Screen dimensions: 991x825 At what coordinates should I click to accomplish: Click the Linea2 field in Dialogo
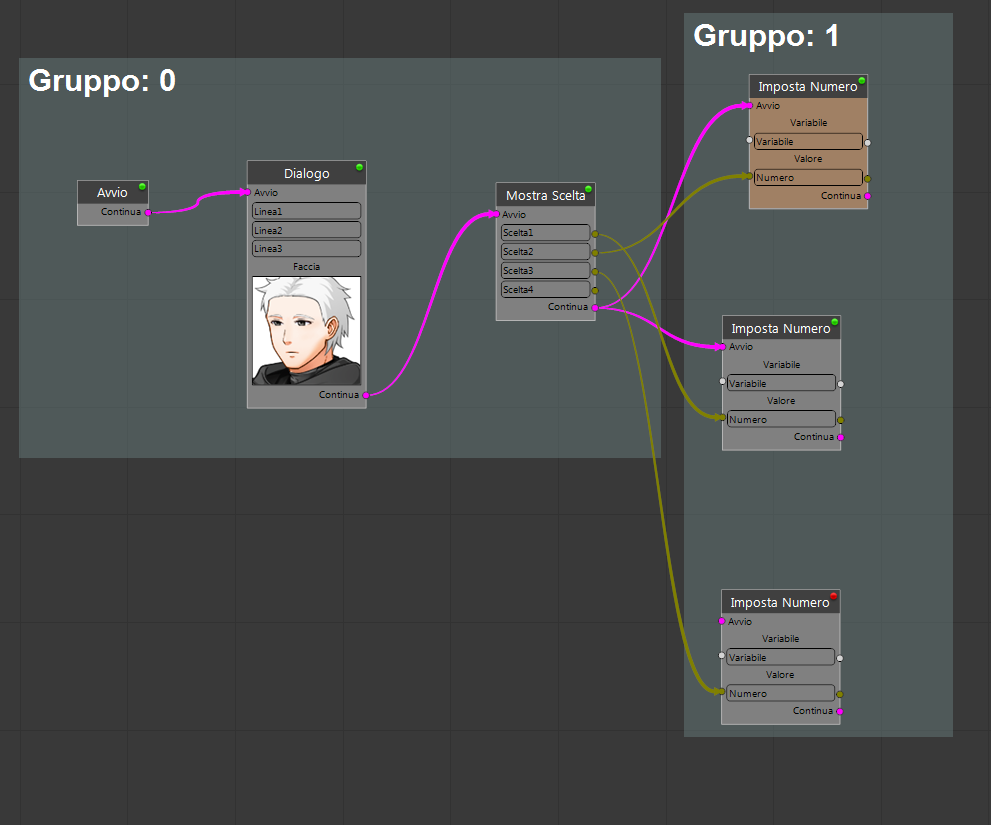point(307,230)
